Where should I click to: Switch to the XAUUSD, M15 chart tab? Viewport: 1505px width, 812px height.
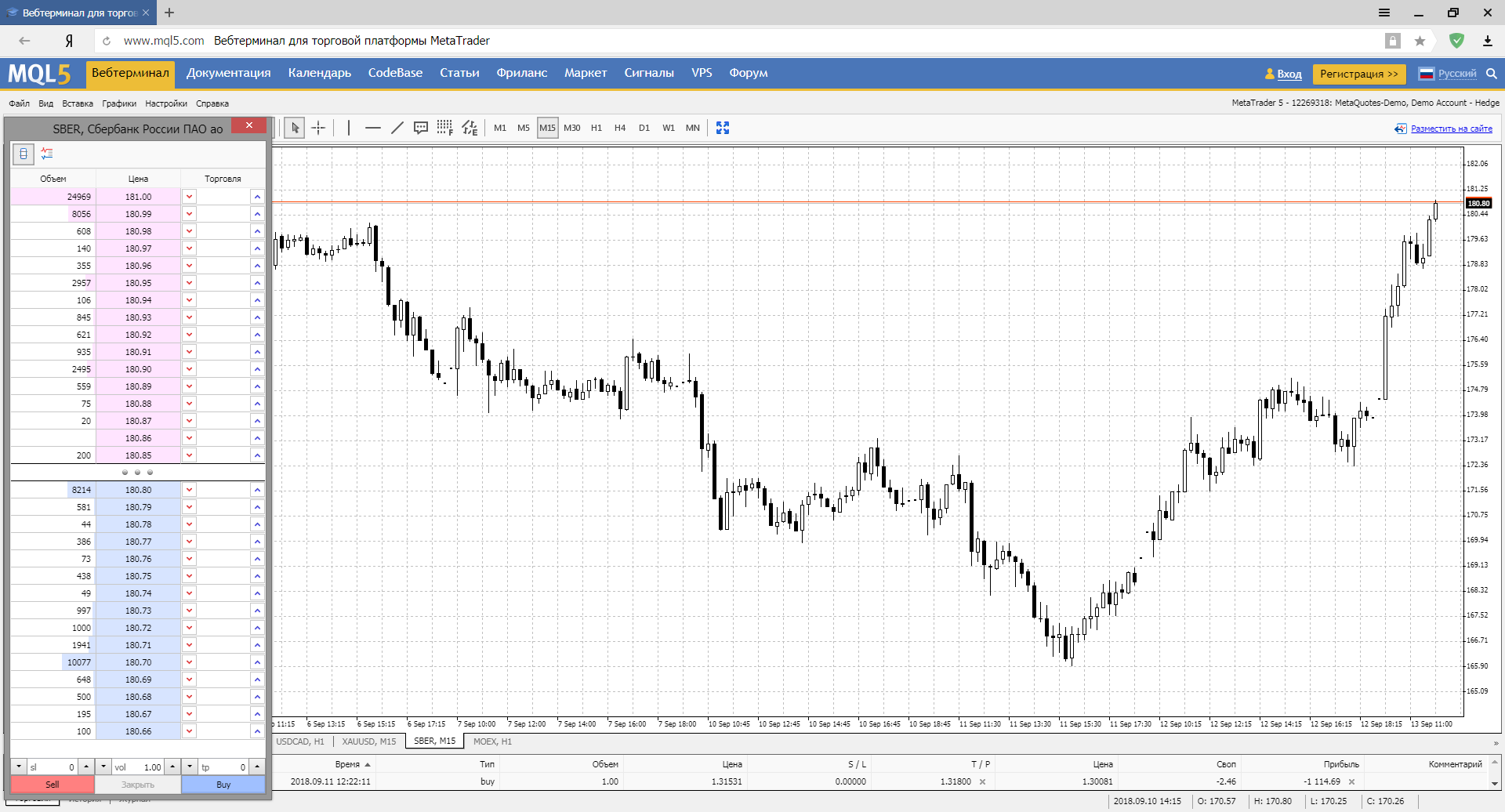(x=369, y=741)
